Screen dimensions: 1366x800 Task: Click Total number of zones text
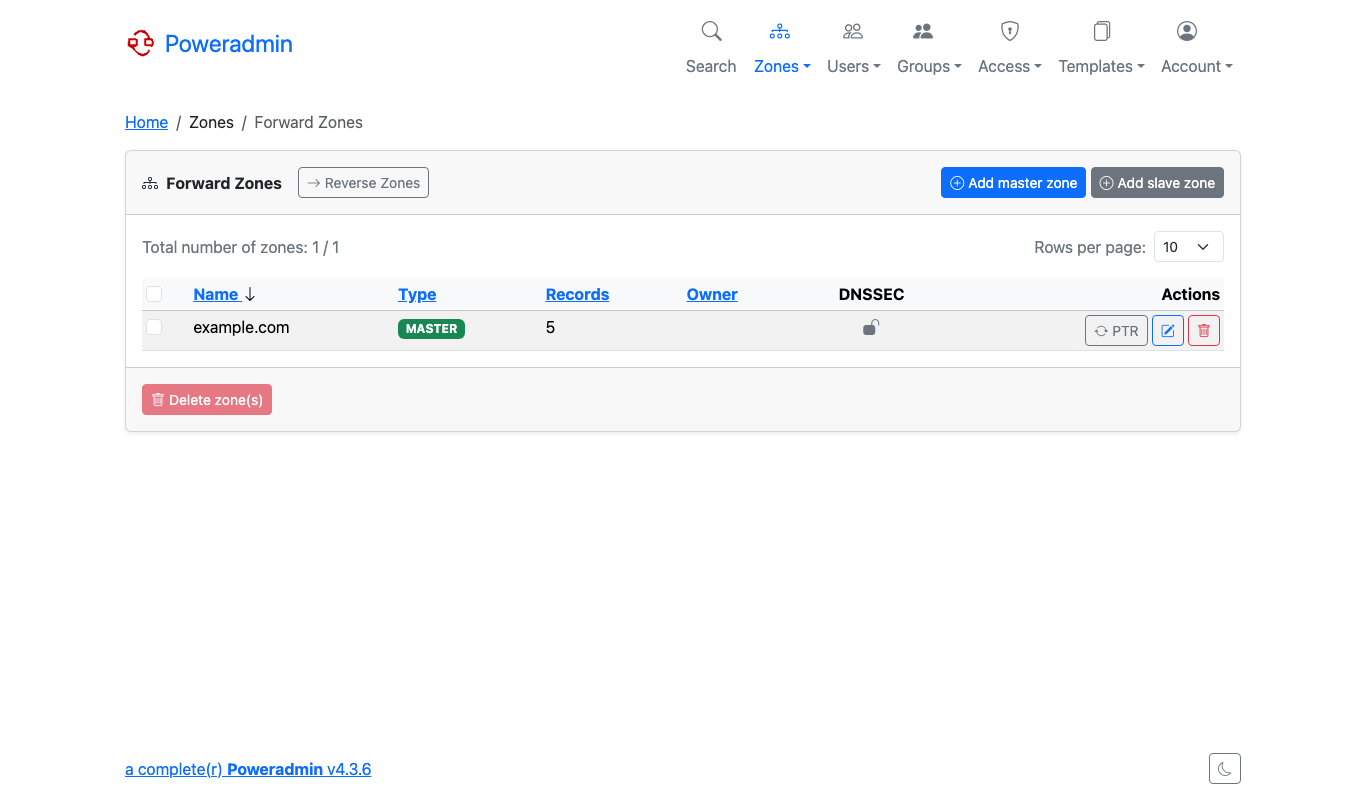pos(241,247)
